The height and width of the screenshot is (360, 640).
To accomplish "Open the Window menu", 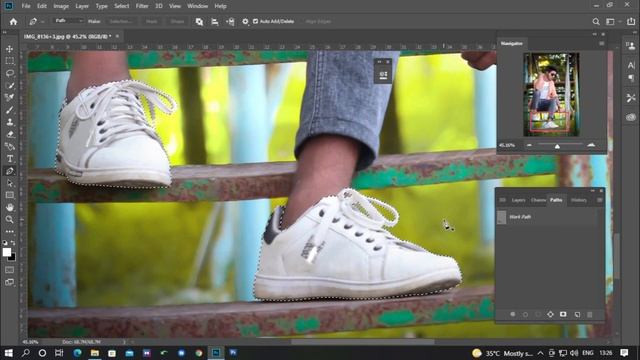I will (x=198, y=6).
